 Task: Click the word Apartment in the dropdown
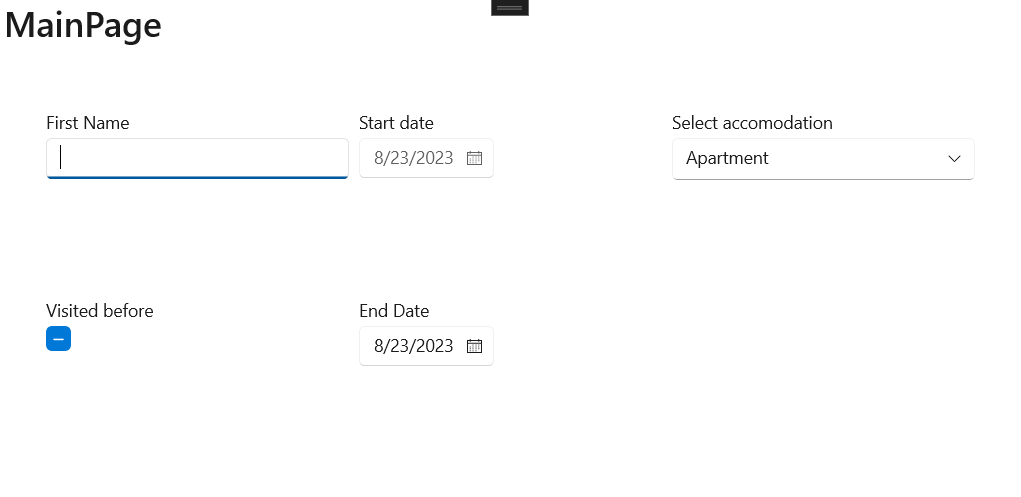[x=727, y=158]
